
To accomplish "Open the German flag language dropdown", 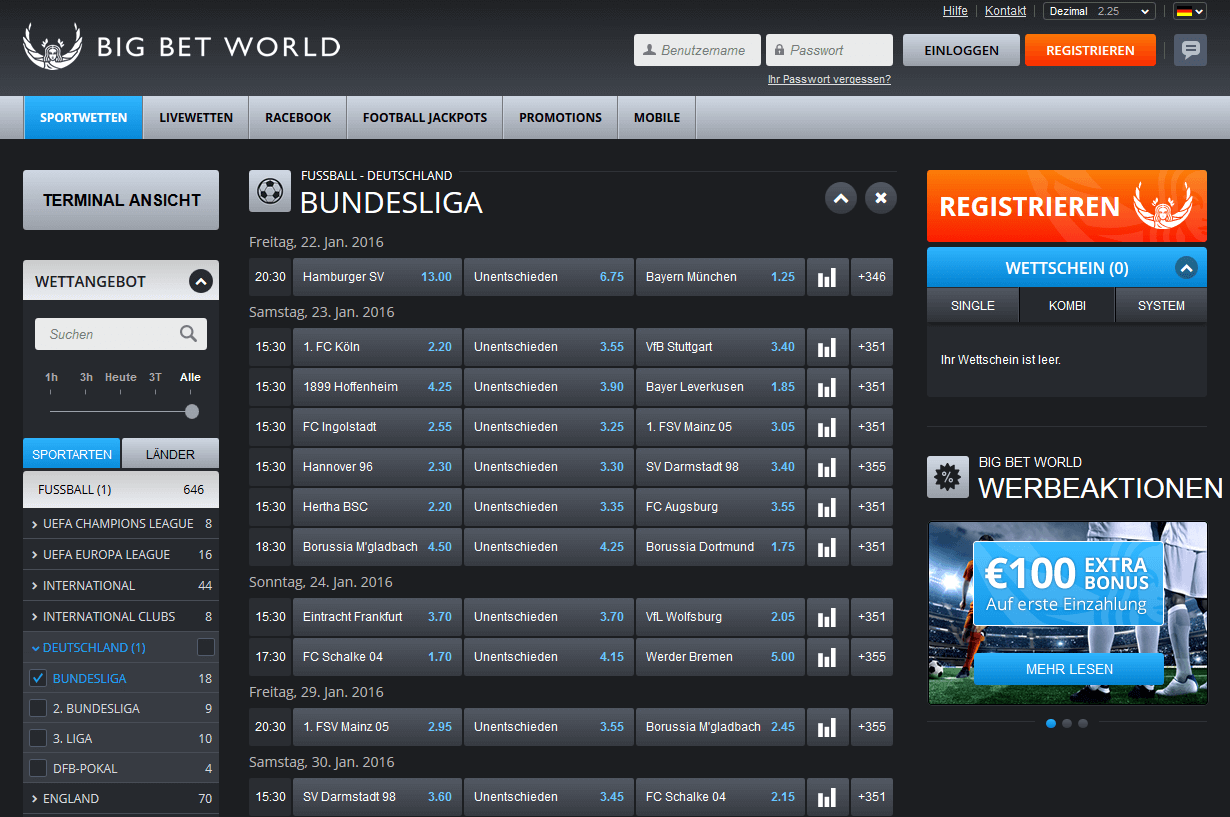I will 1189,11.
